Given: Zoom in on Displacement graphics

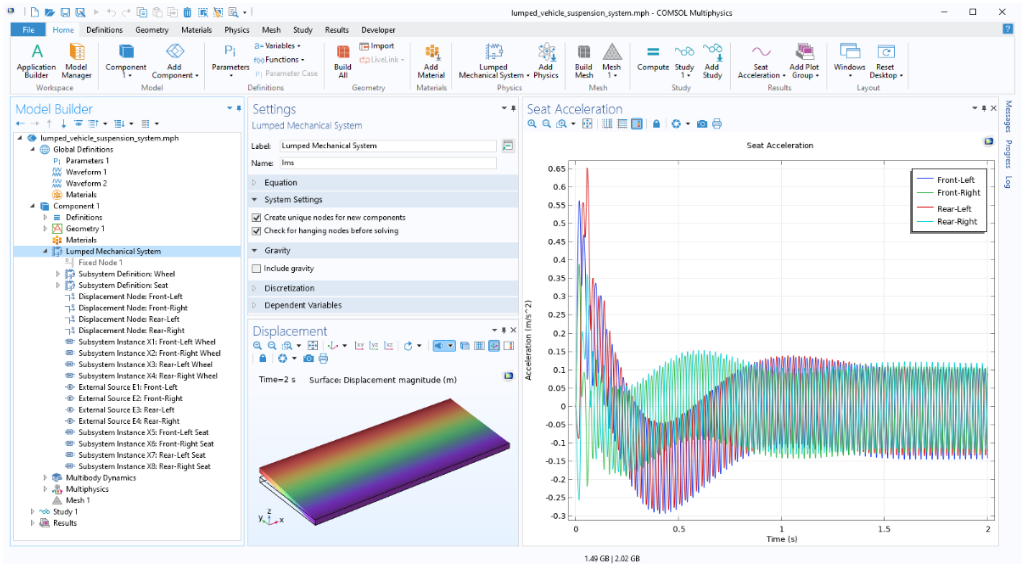Looking at the screenshot, I should click(257, 345).
